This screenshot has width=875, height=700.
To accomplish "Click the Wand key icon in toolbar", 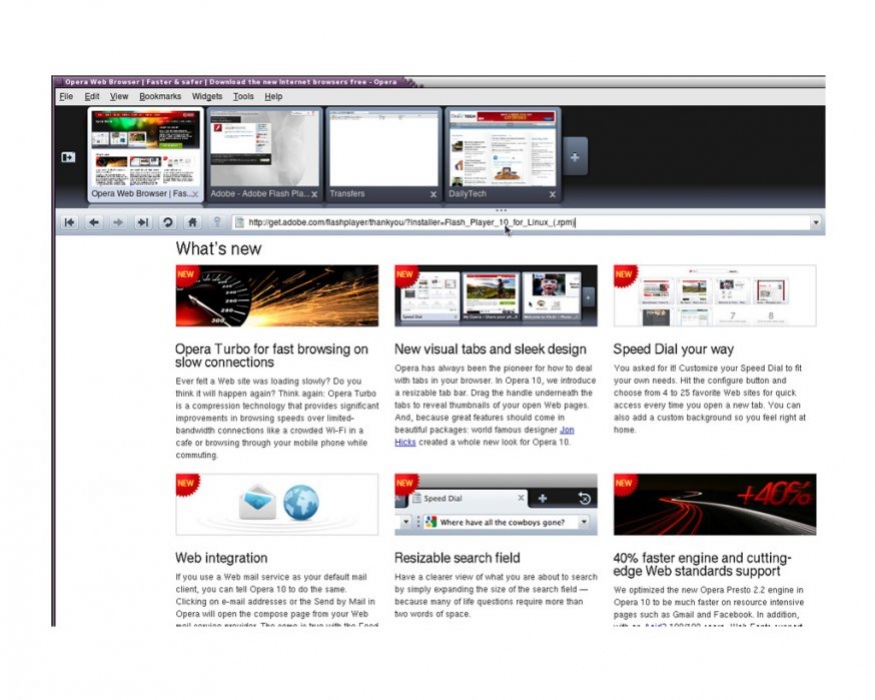I will coord(216,223).
